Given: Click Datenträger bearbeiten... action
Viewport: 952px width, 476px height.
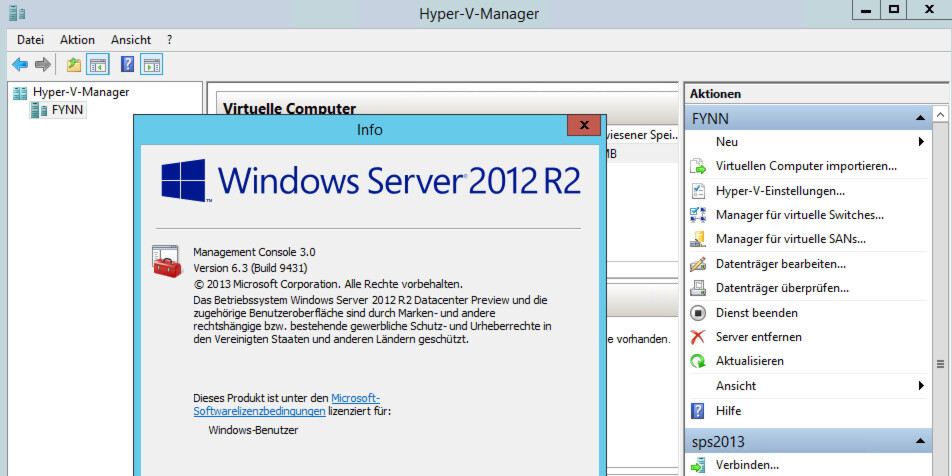Looking at the screenshot, I should click(x=781, y=264).
